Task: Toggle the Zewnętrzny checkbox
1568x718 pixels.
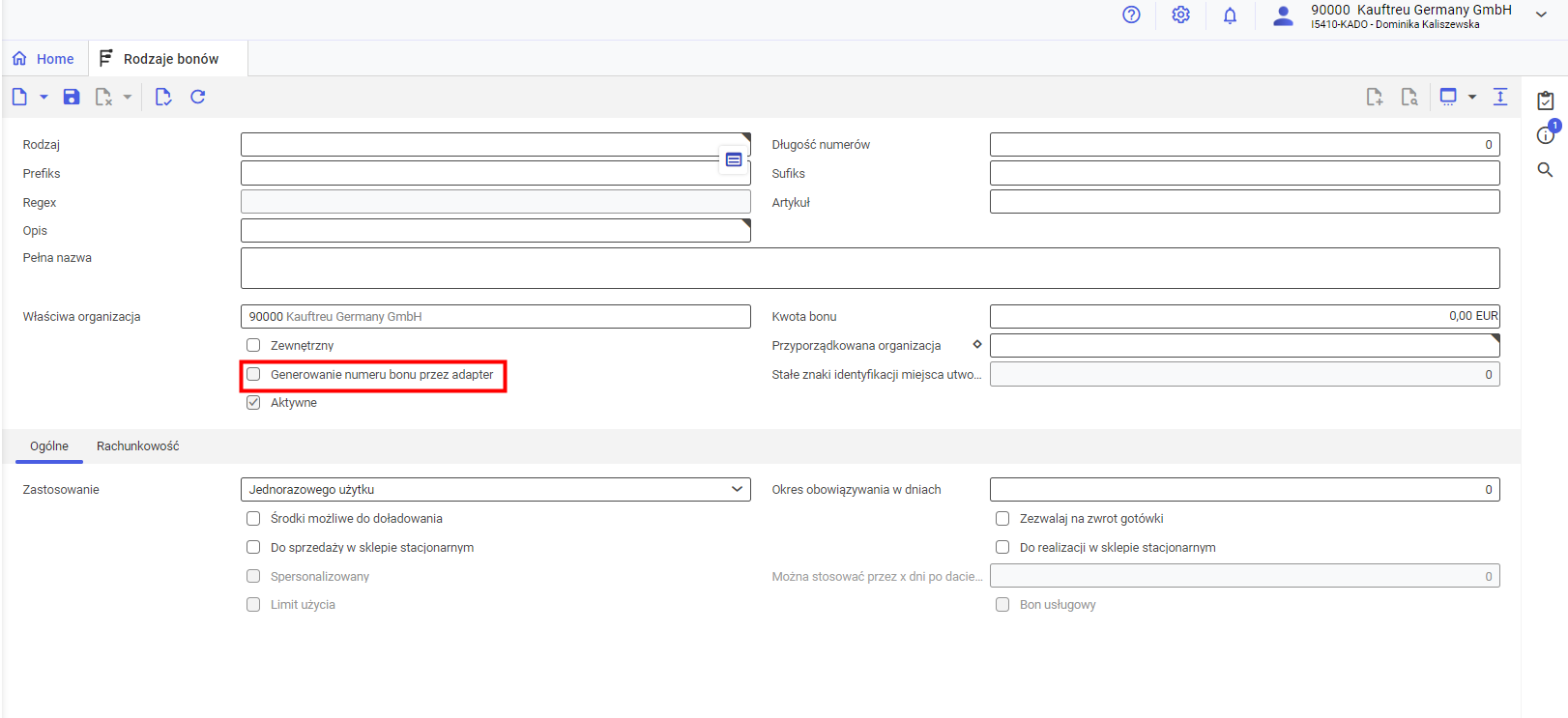Action: (253, 345)
